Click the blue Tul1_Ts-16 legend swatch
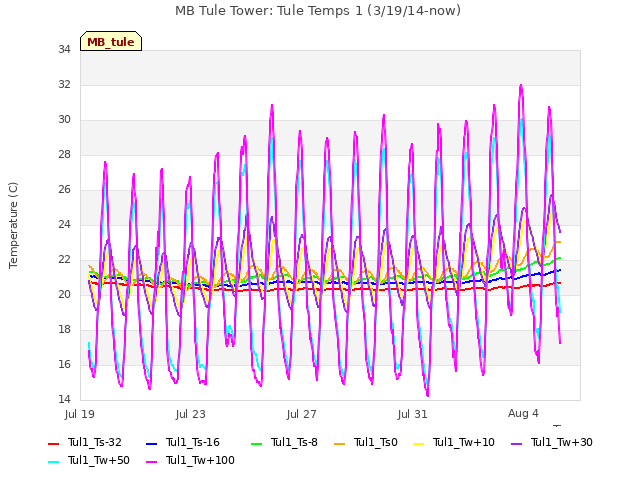 [x=151, y=443]
